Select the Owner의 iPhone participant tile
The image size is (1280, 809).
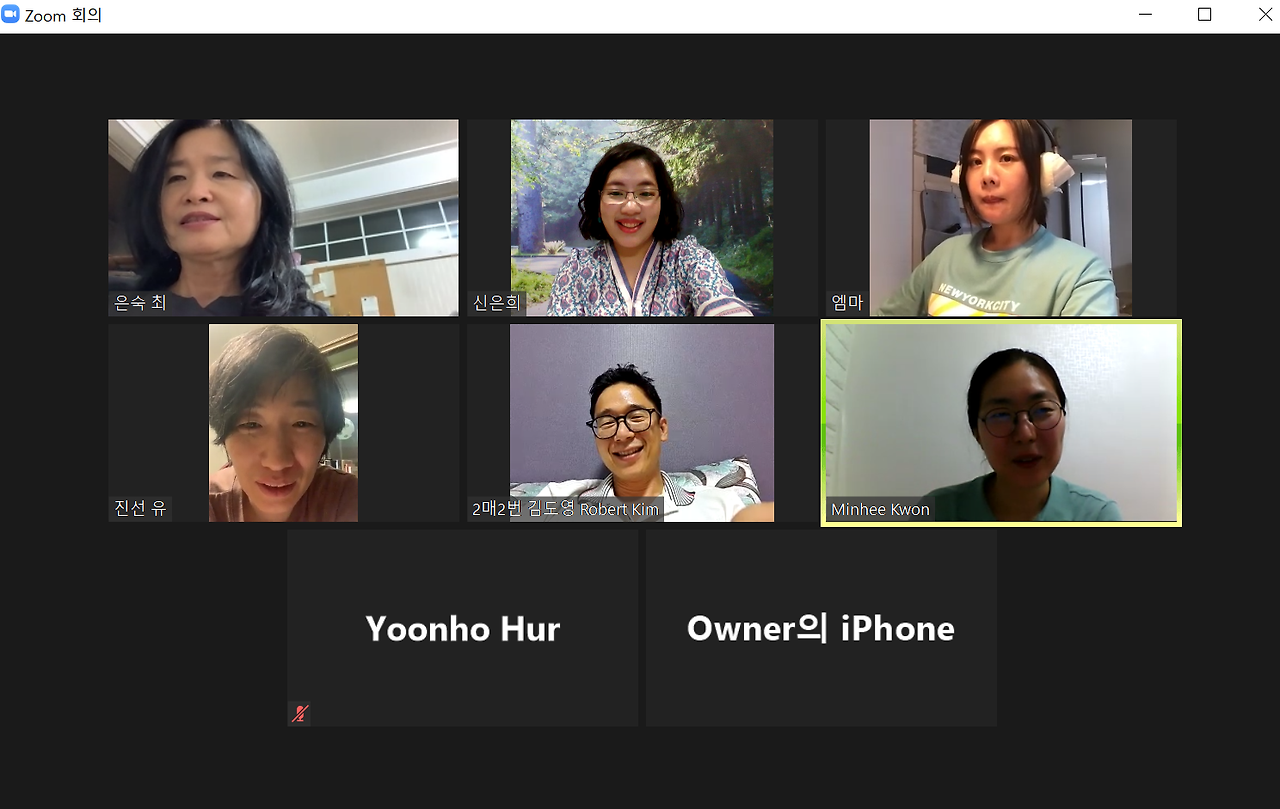coord(821,628)
